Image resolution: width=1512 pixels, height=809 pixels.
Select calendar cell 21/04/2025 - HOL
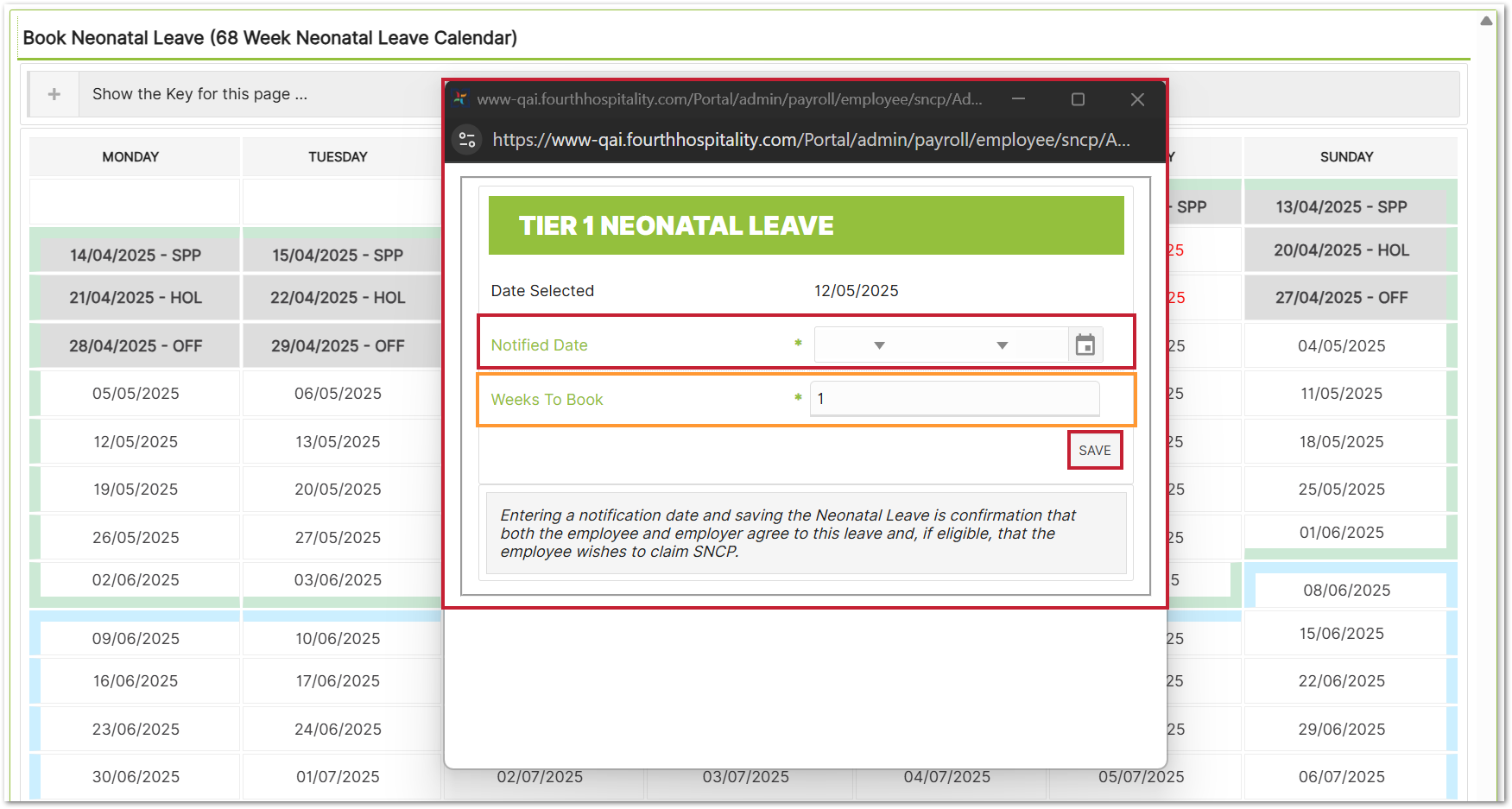[x=136, y=298]
